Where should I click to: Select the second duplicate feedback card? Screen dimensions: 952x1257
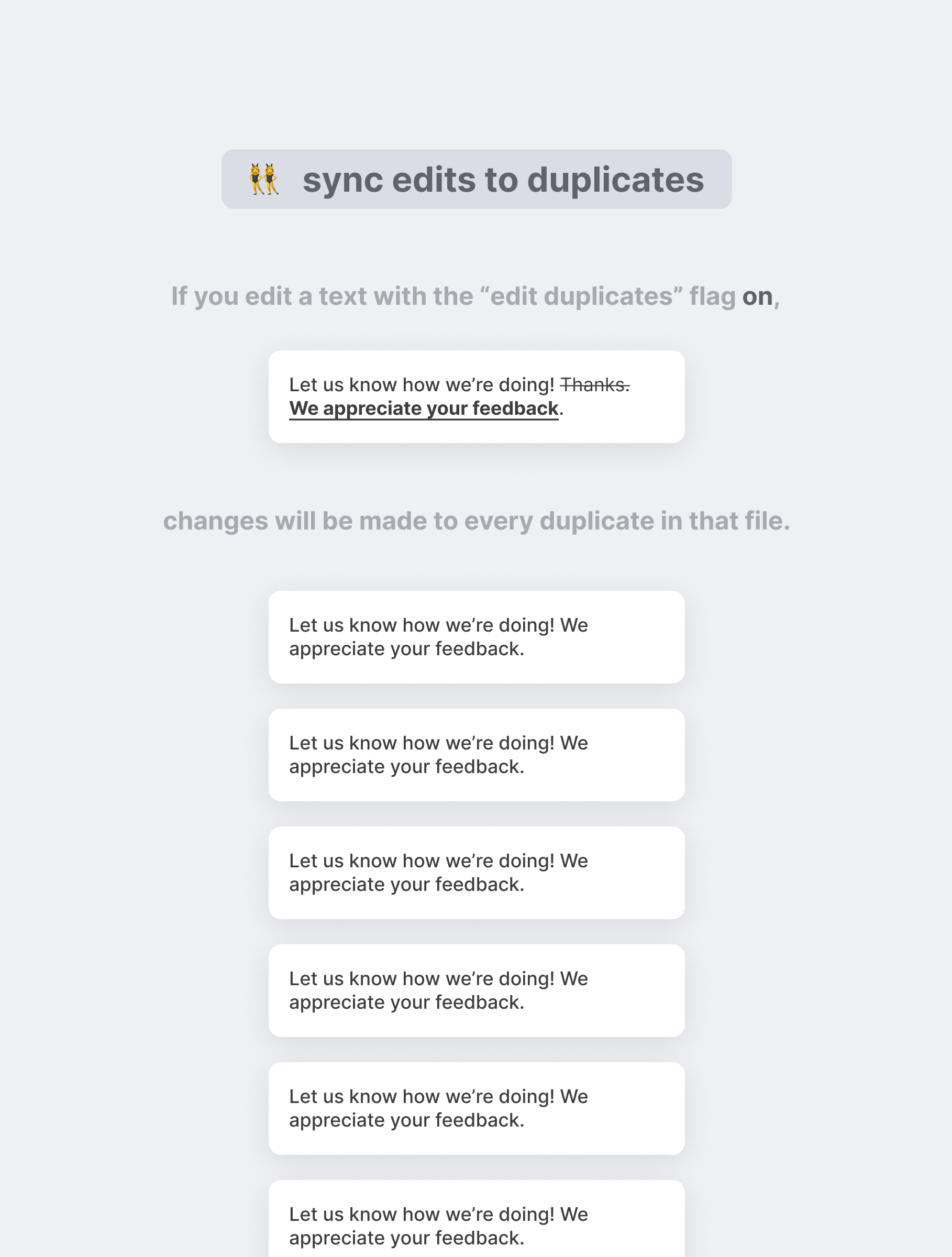(477, 755)
